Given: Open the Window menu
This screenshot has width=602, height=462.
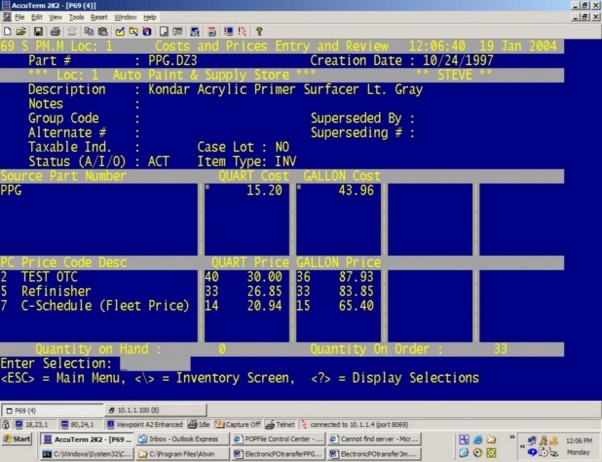Looking at the screenshot, I should pyautogui.click(x=125, y=17).
